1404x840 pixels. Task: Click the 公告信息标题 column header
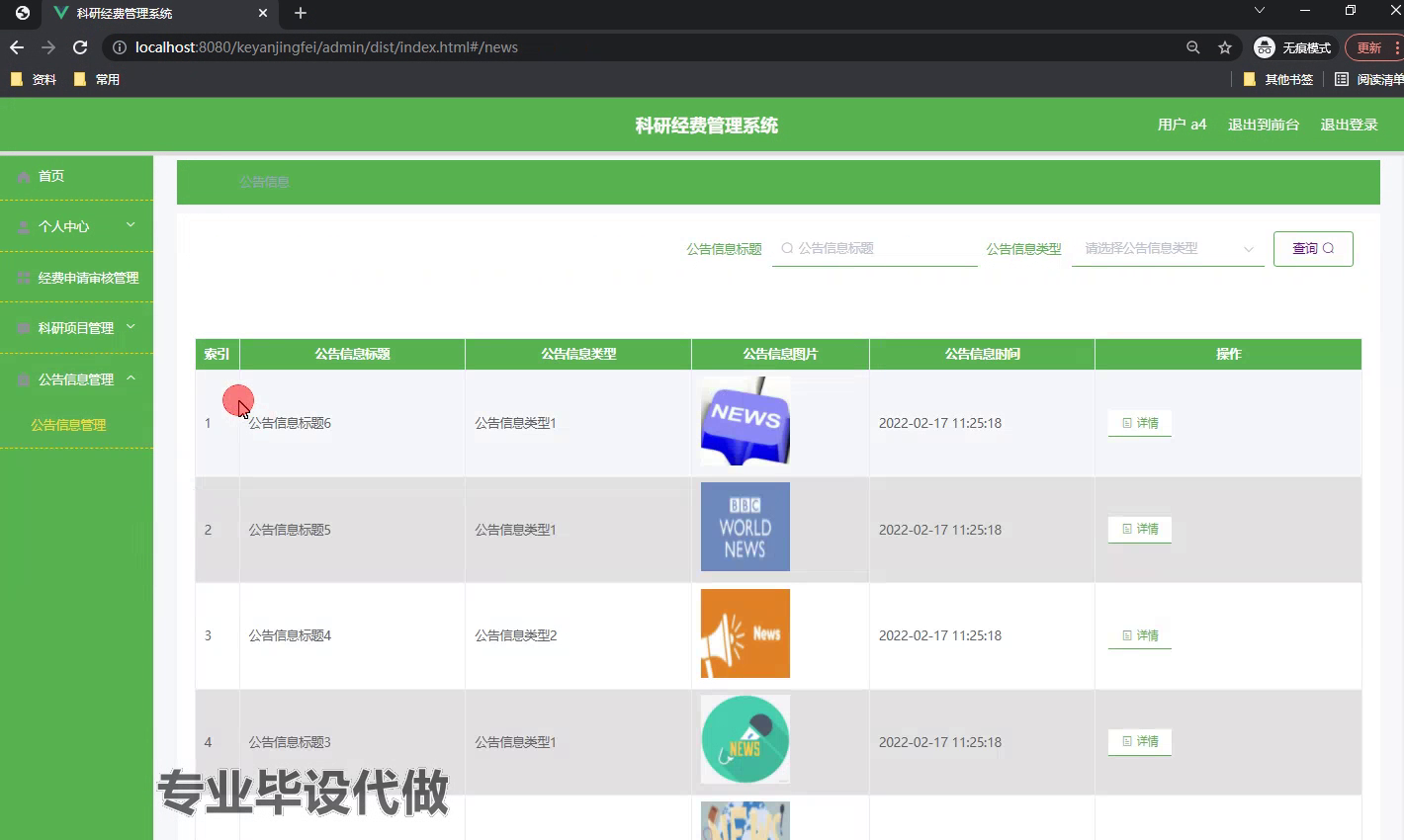(x=352, y=354)
